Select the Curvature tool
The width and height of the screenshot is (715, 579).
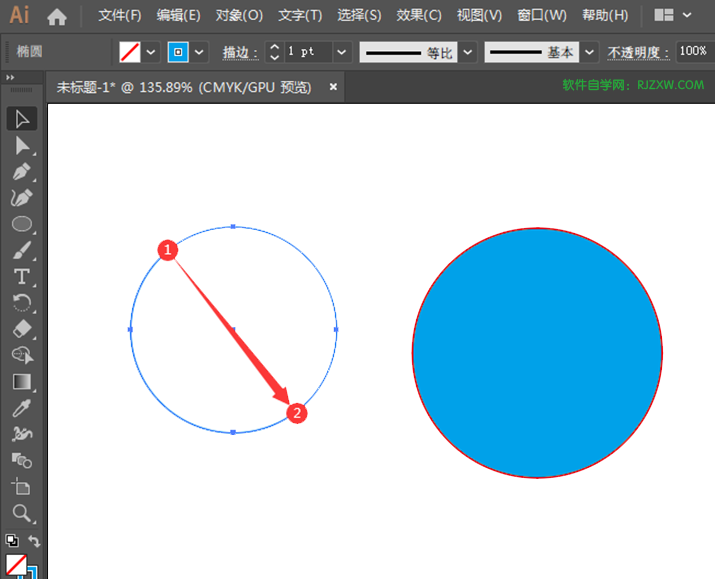point(21,198)
